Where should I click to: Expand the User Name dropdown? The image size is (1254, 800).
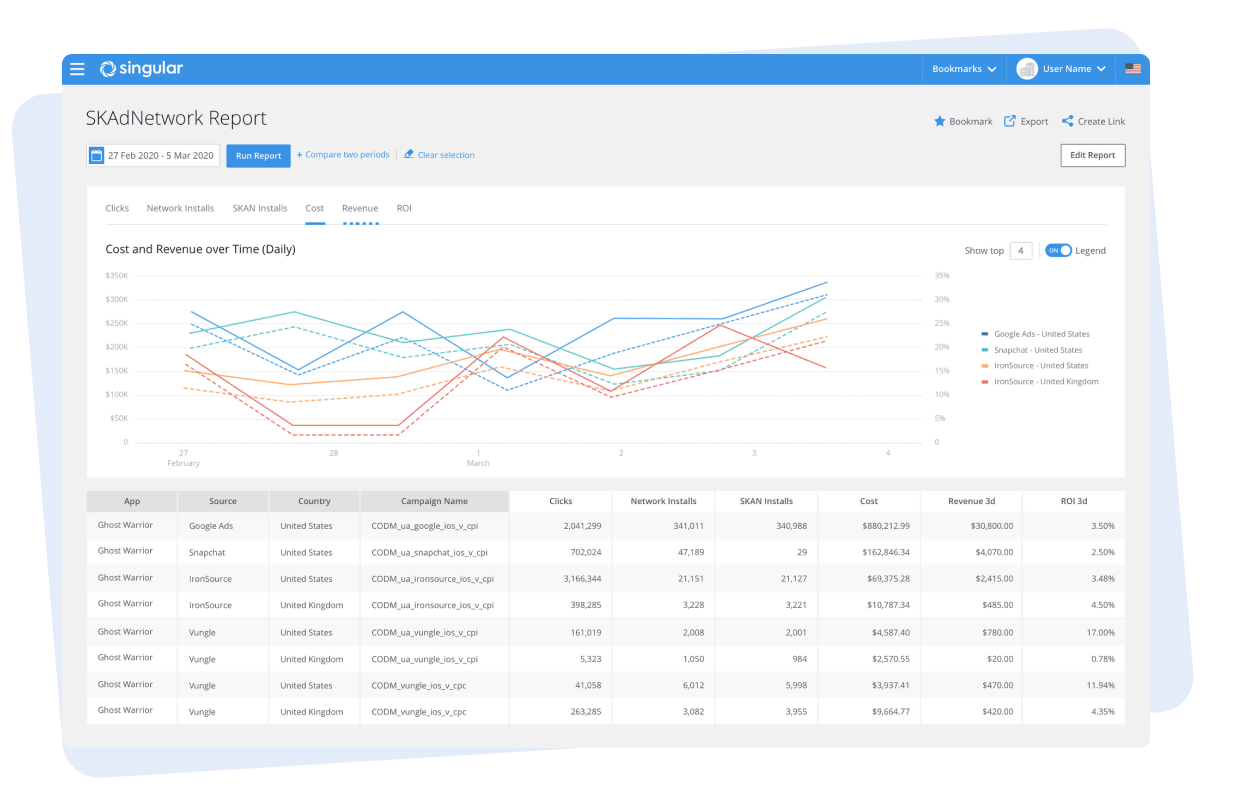click(1074, 69)
